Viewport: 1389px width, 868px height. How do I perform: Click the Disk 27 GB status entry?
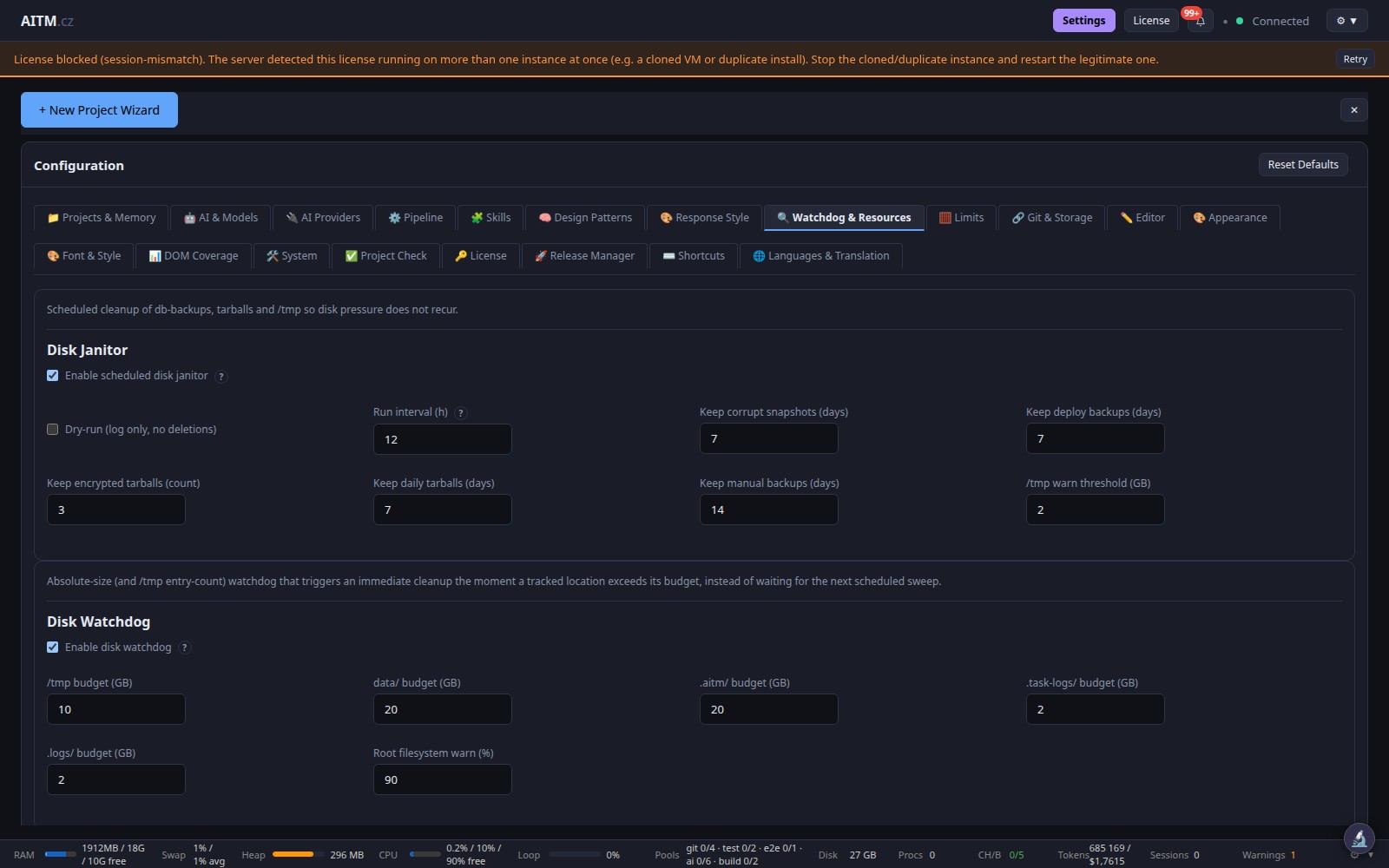tap(847, 855)
